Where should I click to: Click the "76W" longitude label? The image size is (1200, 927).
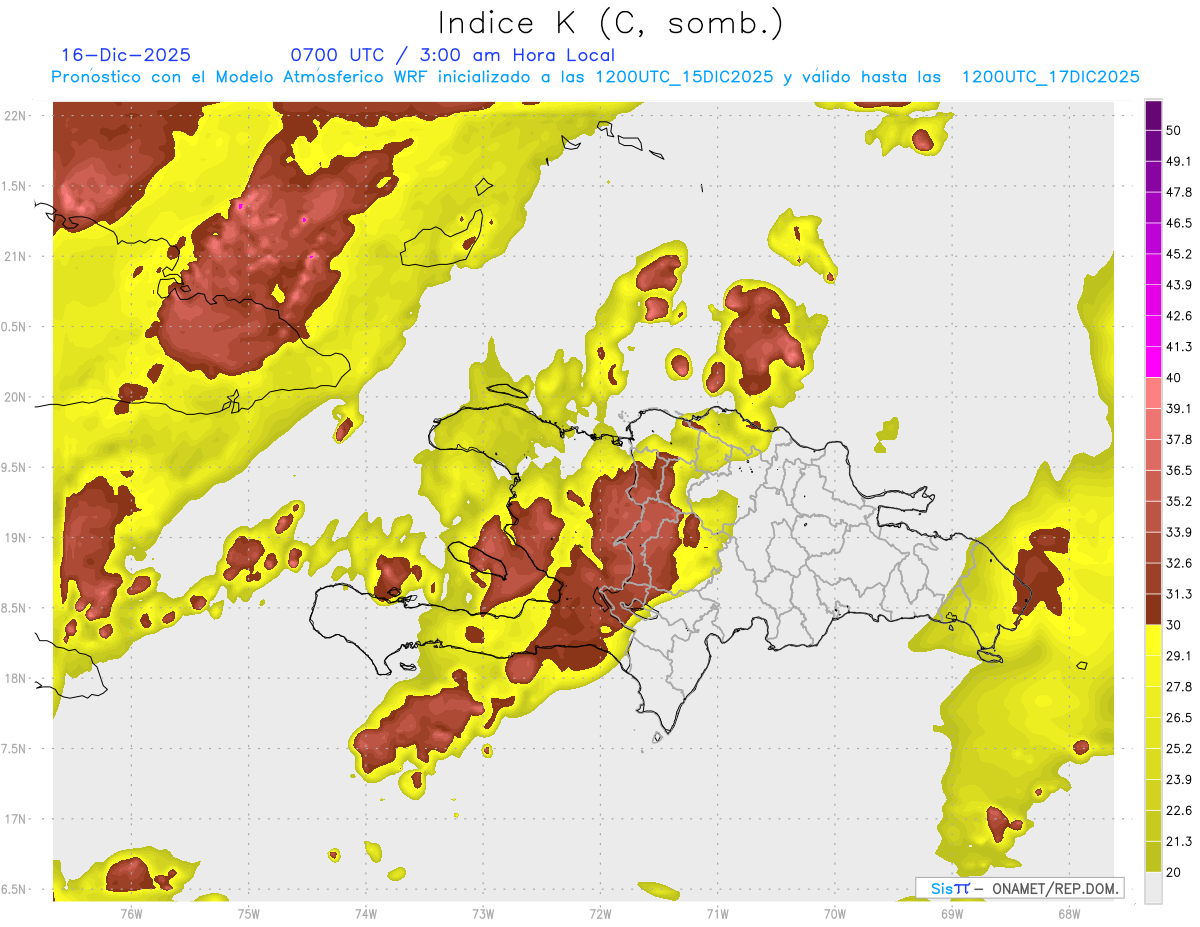point(131,914)
